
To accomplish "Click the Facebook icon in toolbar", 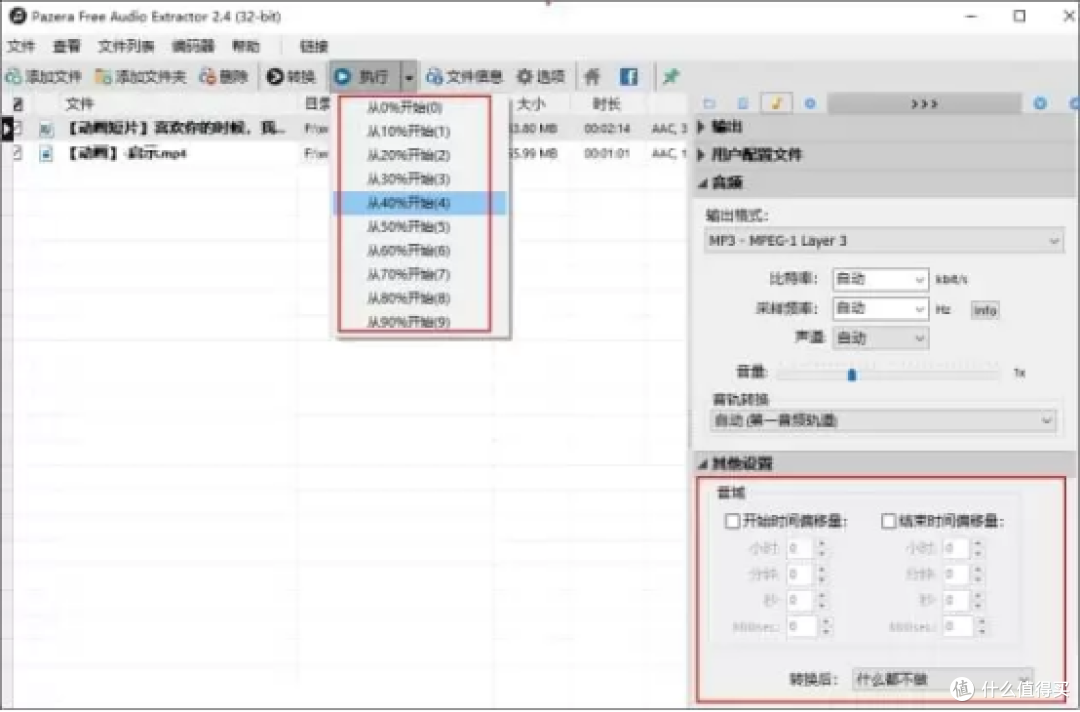I will pyautogui.click(x=629, y=76).
